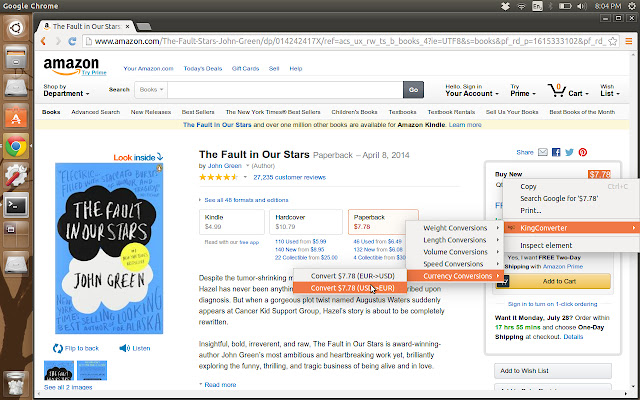Screen dimensions: 640x400
Task: Share on Twitter icon
Action: click(x=569, y=152)
